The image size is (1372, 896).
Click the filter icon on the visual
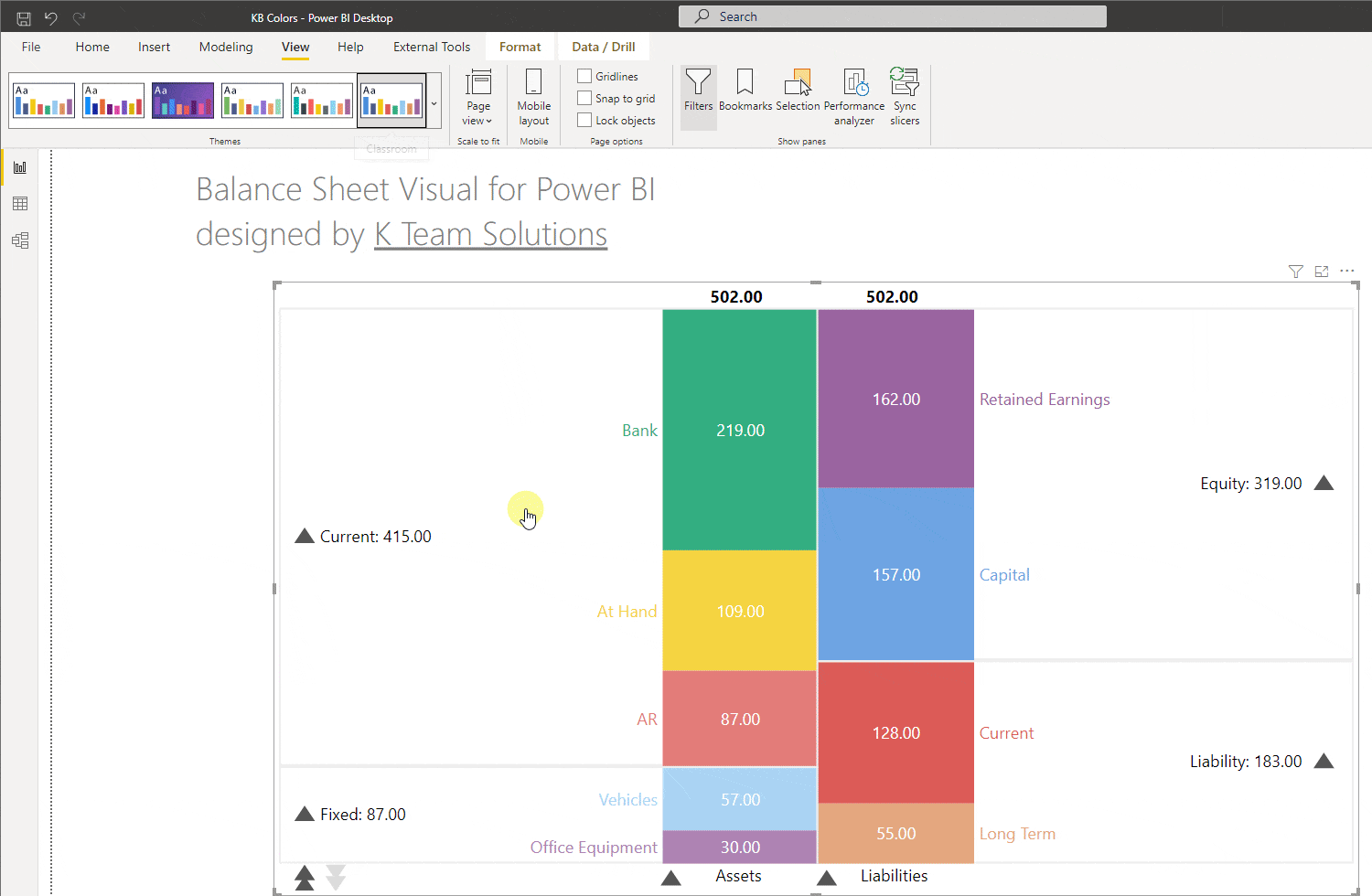click(1295, 271)
